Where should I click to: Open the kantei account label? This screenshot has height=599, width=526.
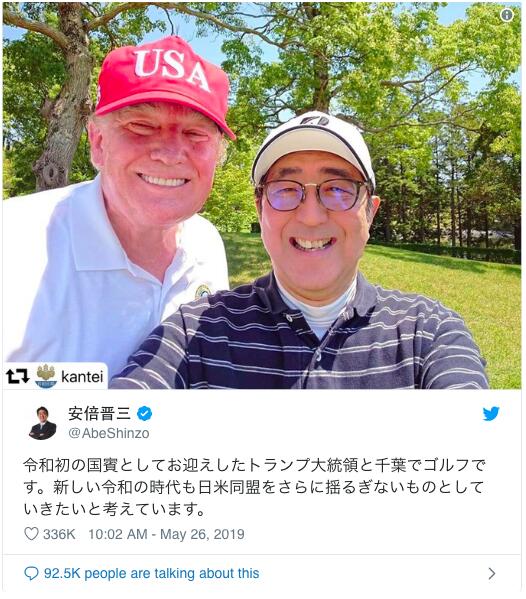point(82,377)
